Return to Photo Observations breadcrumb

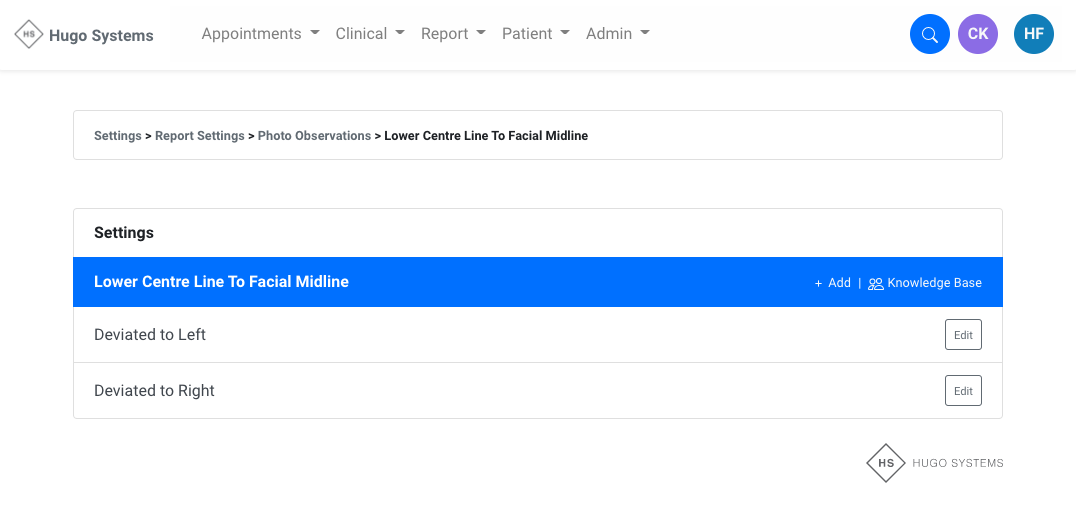click(314, 136)
